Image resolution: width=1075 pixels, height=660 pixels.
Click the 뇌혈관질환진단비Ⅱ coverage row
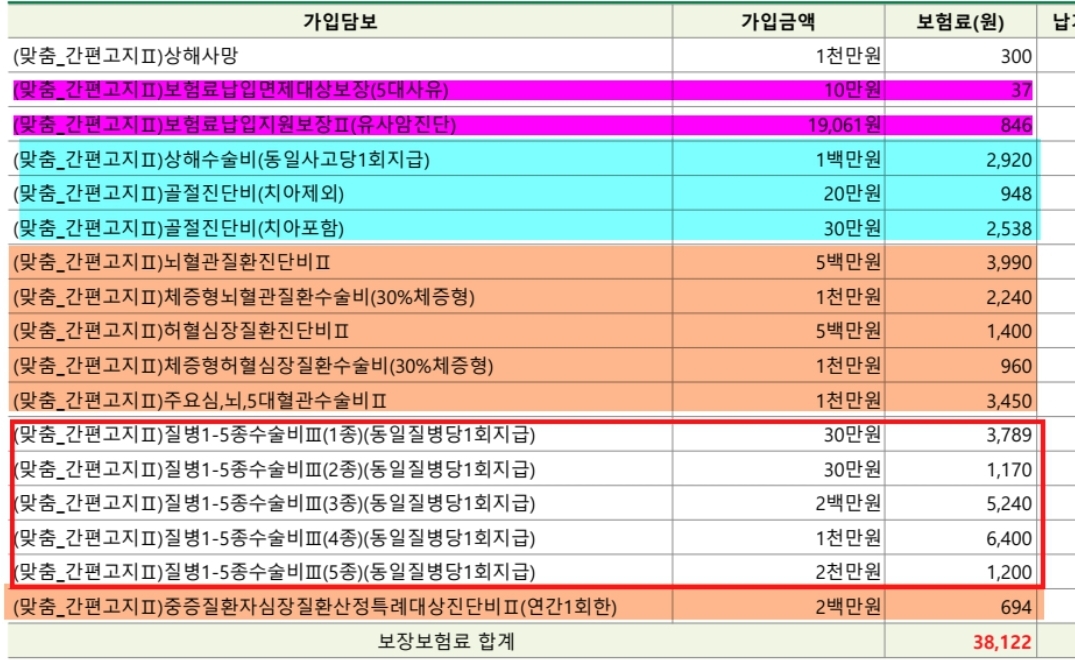(173, 264)
